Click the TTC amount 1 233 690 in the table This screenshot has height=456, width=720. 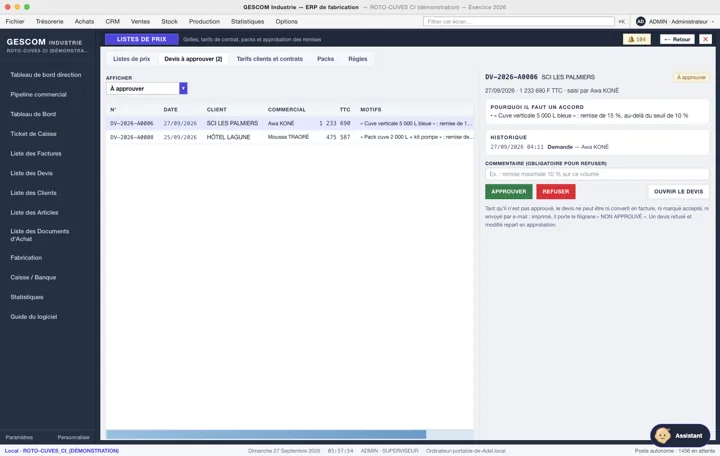click(335, 124)
